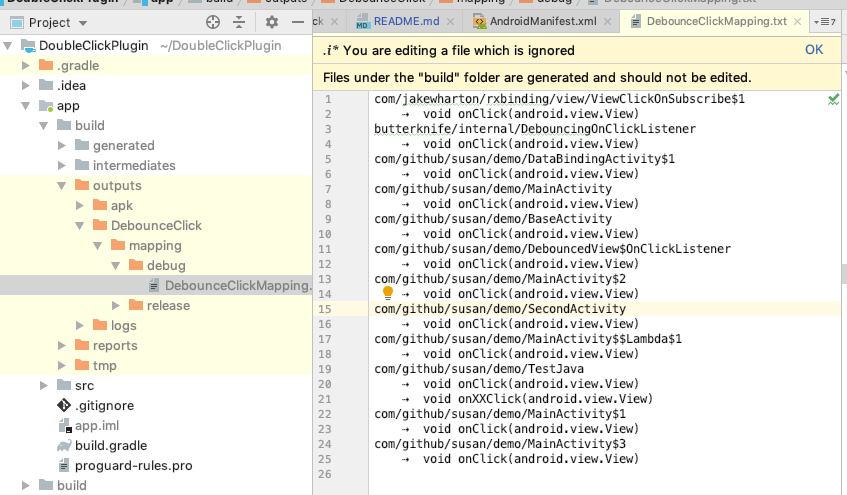Image resolution: width=847 pixels, height=495 pixels.
Task: Open Project panel settings gear
Action: tap(272, 22)
